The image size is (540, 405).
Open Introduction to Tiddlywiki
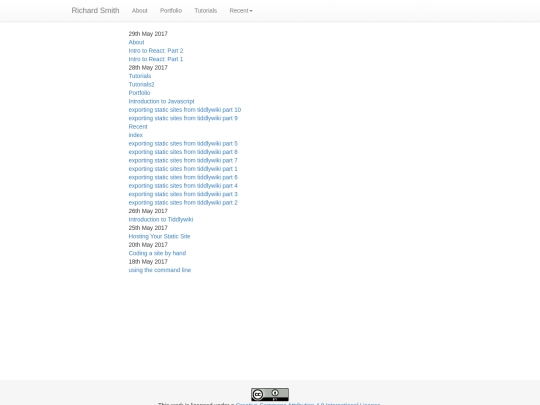click(161, 219)
